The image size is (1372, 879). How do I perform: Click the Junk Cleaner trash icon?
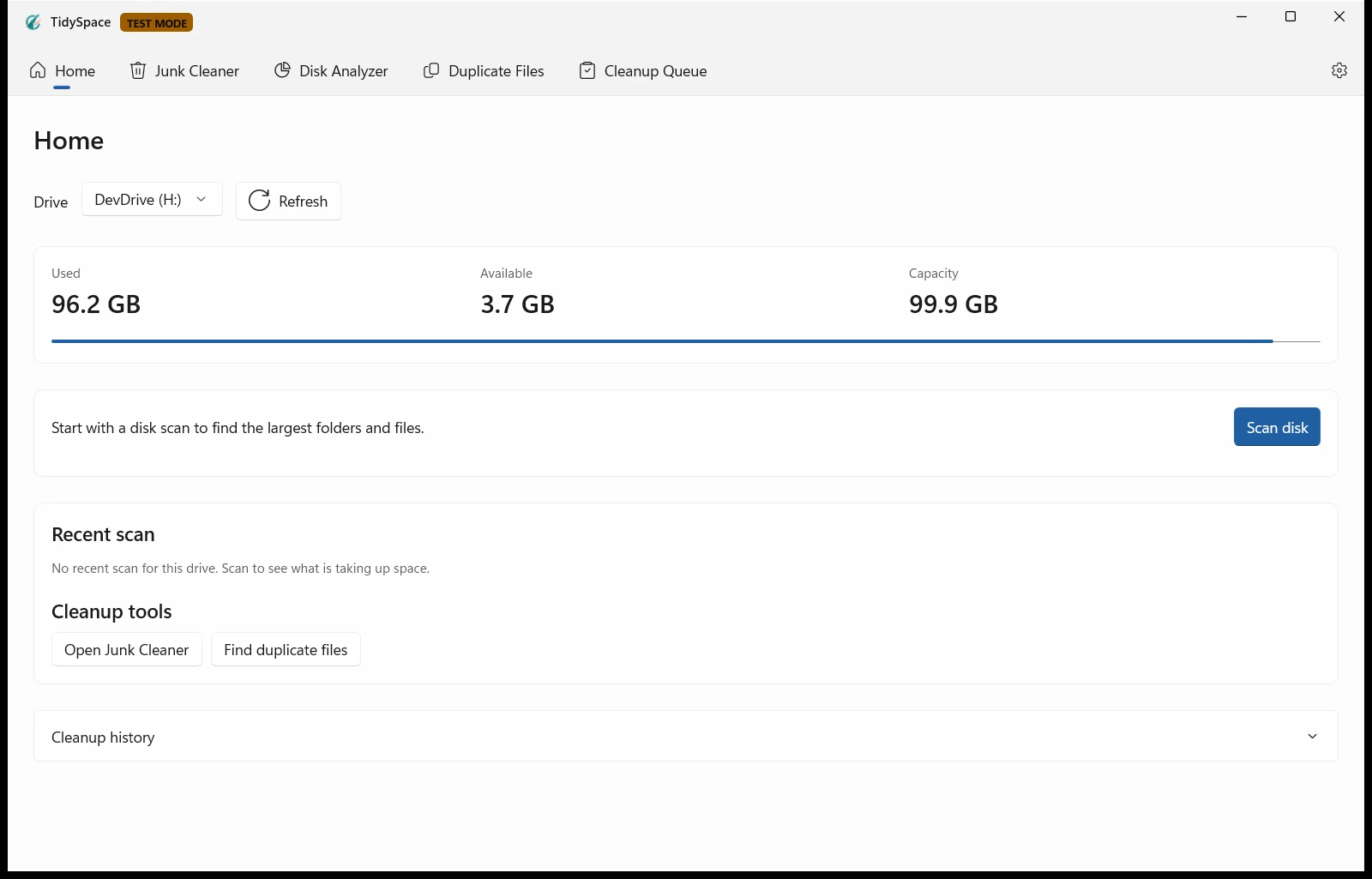point(138,70)
